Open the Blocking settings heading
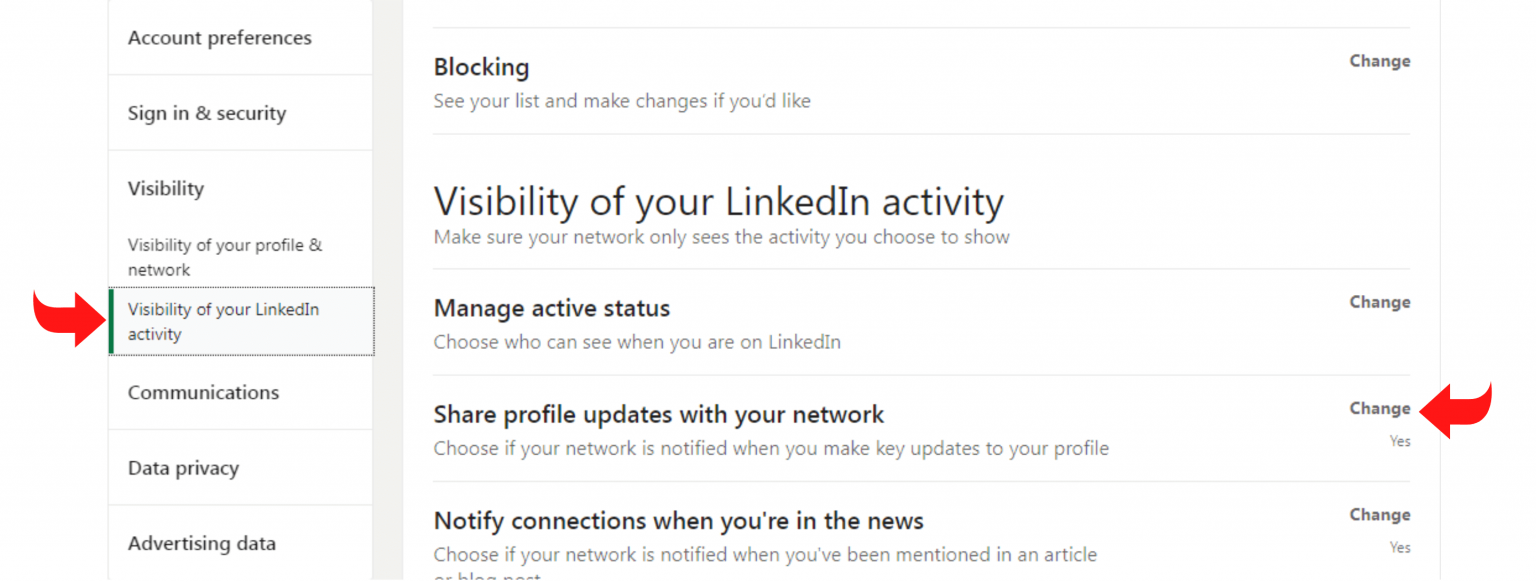 click(481, 66)
